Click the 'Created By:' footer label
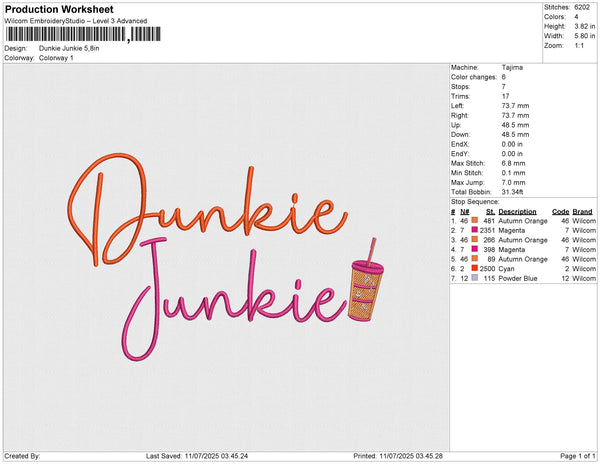600x464 pixels. pyautogui.click(x=22, y=456)
